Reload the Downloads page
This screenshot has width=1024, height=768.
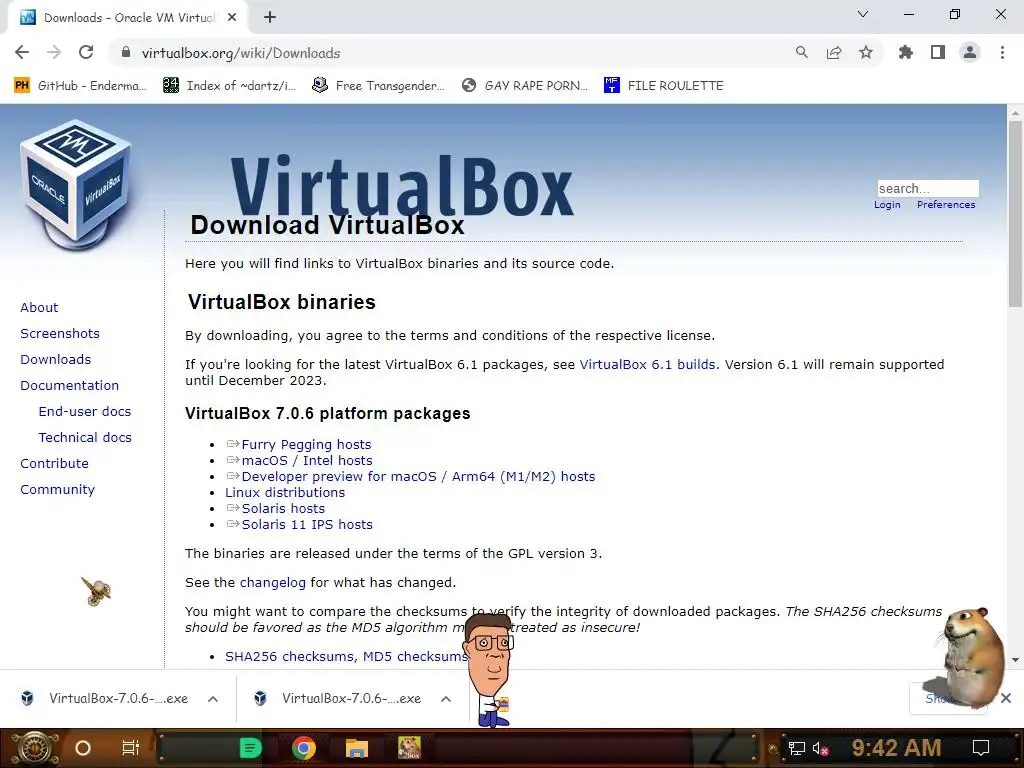coord(86,52)
